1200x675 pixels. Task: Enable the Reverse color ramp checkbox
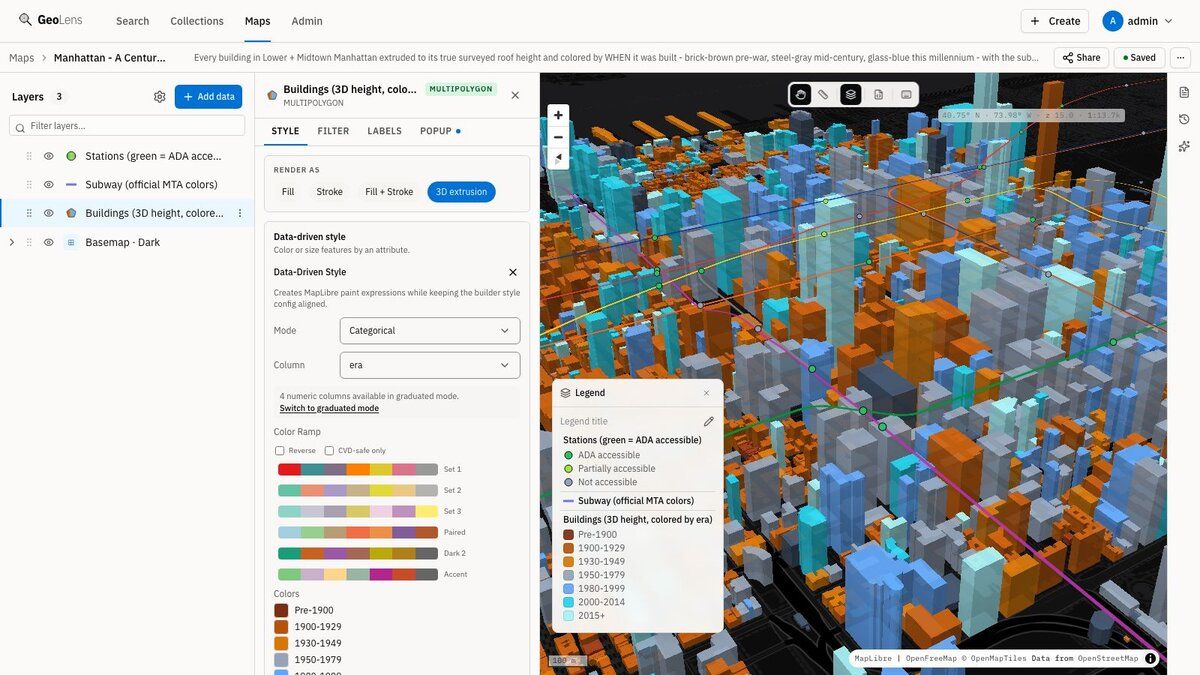point(280,451)
